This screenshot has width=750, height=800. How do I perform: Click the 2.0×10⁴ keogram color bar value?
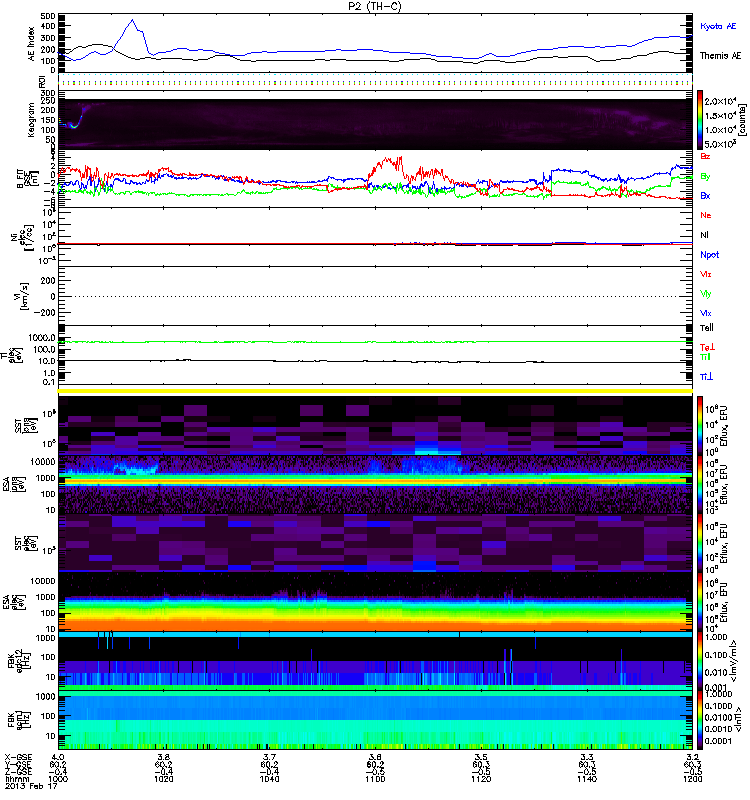722,102
